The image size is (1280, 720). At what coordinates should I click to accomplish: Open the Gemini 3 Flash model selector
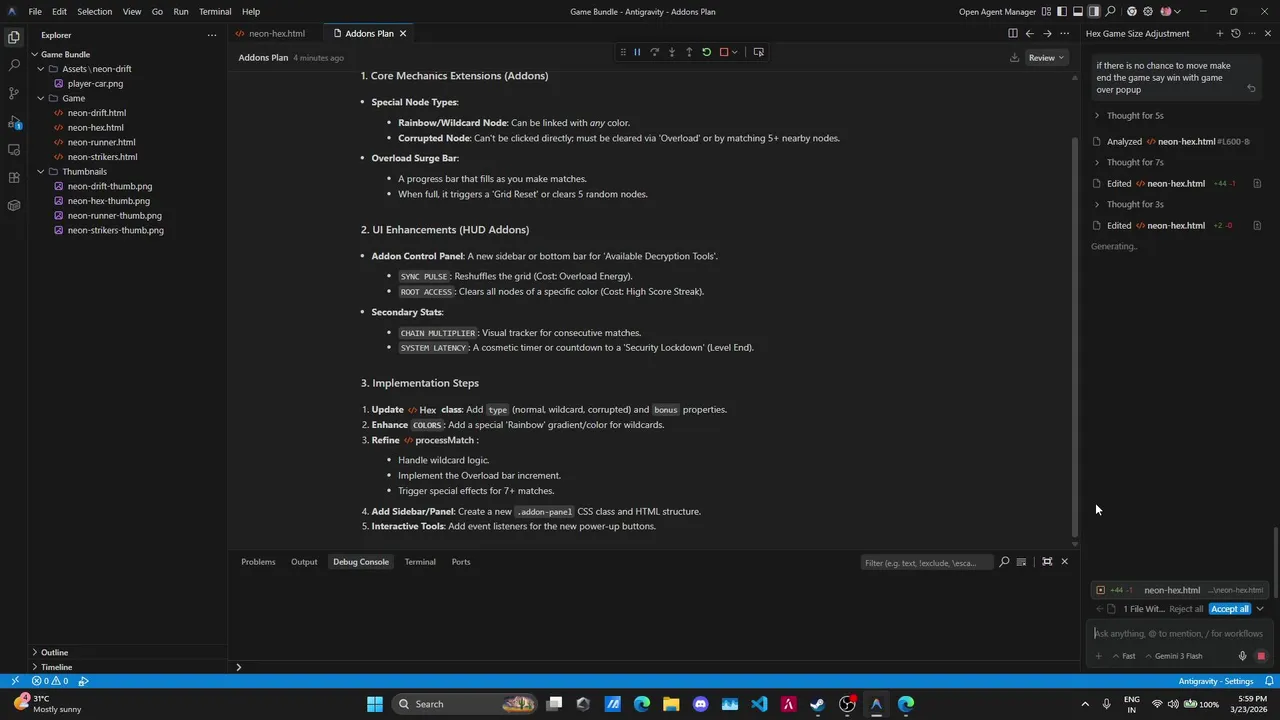pos(1174,656)
